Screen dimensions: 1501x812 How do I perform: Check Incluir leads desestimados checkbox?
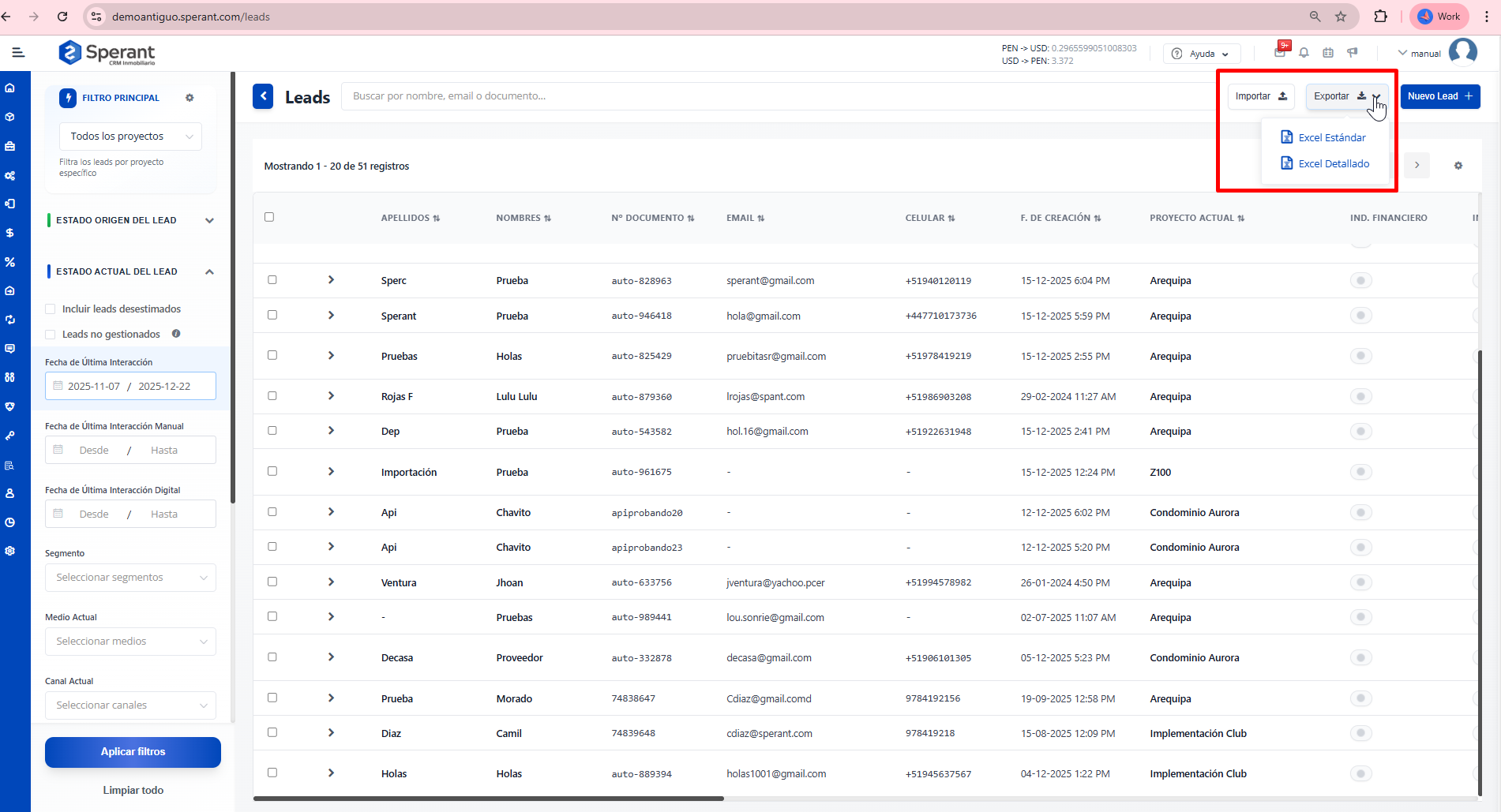(51, 309)
